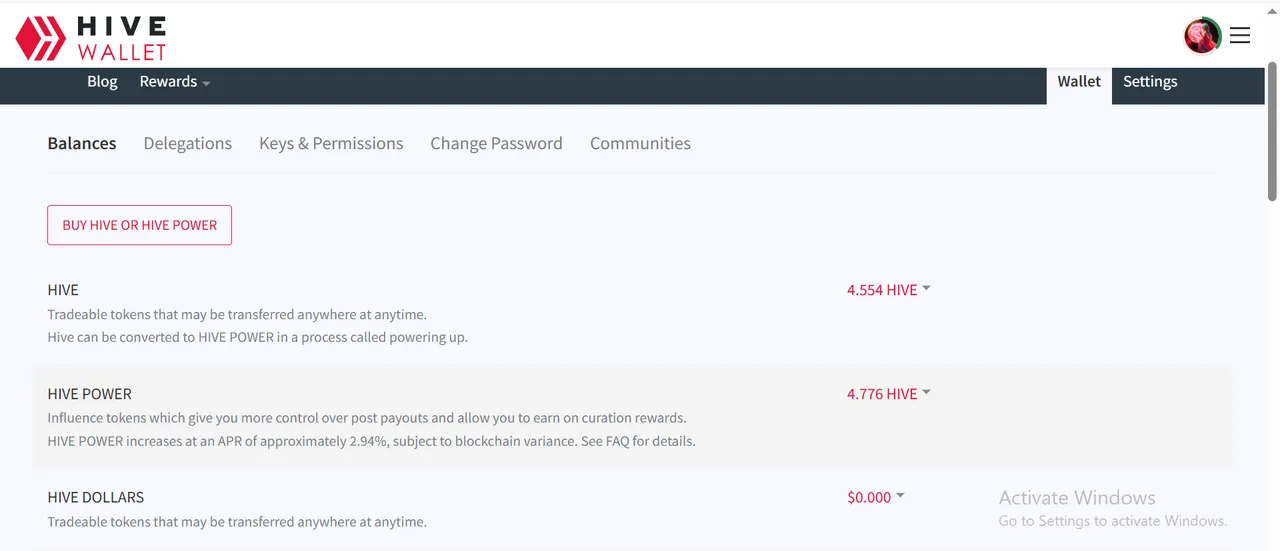
Task: Expand the Rewards dropdown menu
Action: point(175,82)
